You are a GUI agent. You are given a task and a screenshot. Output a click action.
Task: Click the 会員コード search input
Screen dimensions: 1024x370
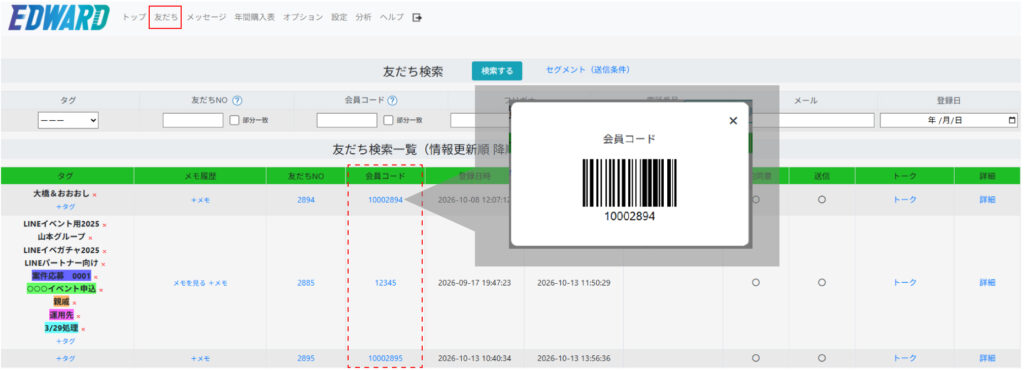347,121
